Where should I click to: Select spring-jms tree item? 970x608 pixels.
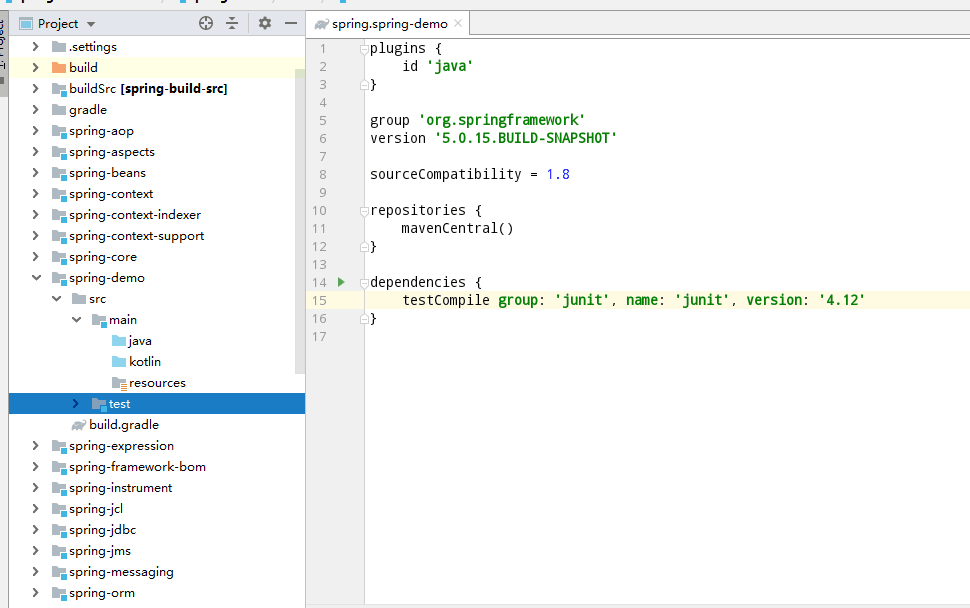pyautogui.click(x=100, y=551)
